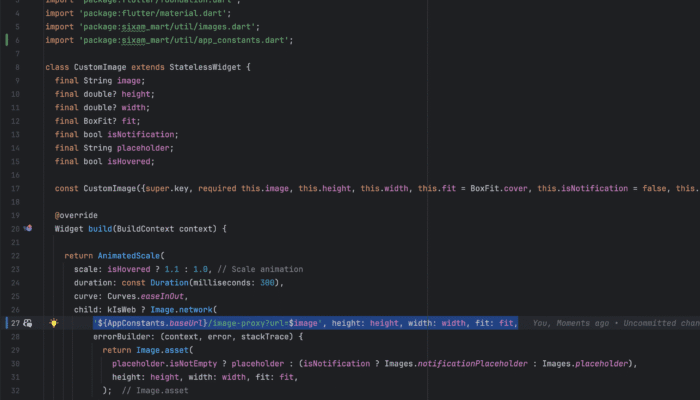700x400 pixels.
Task: Click the app_constants.dart import path
Action: pyautogui.click(x=186, y=40)
